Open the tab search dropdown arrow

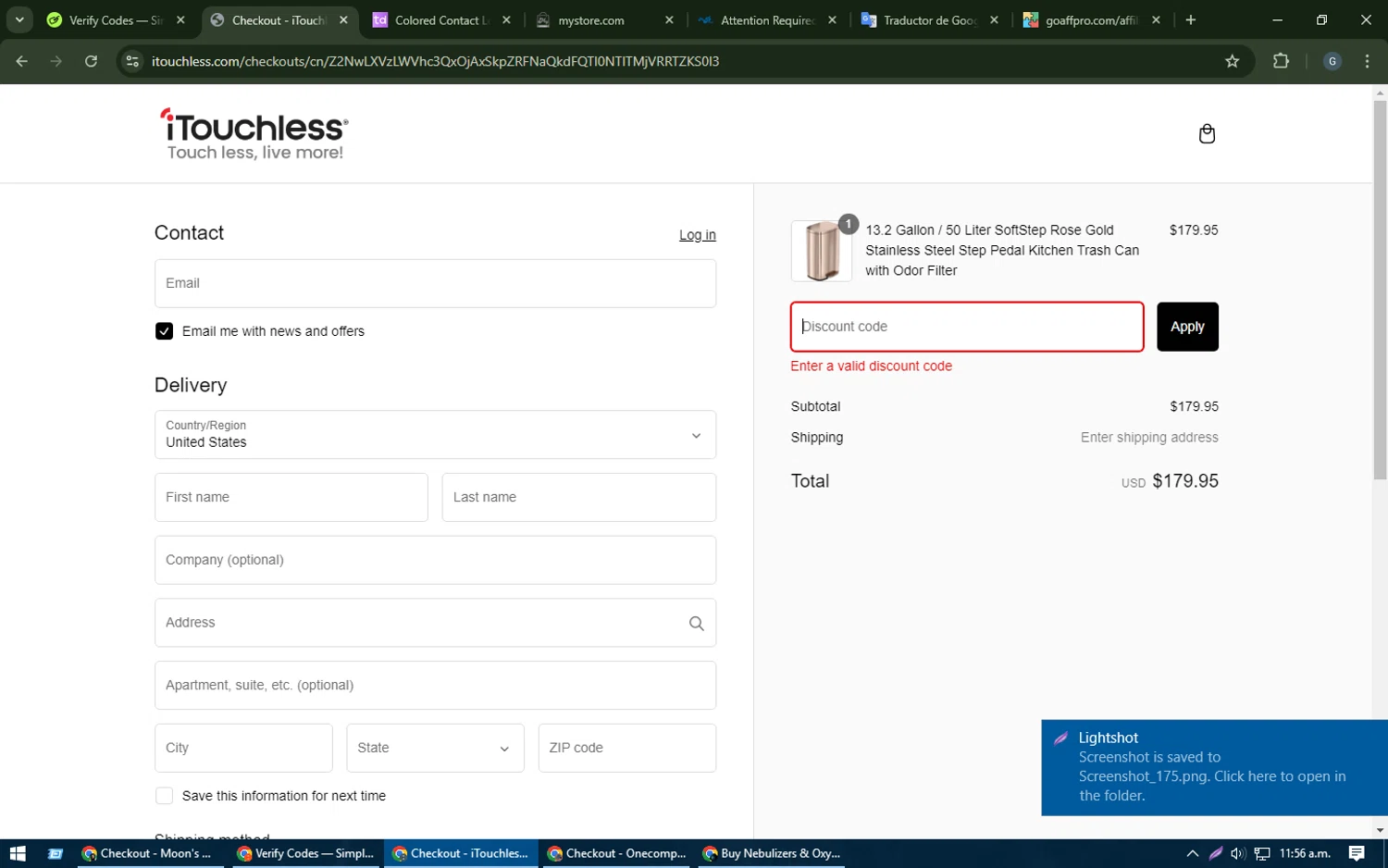(x=19, y=19)
